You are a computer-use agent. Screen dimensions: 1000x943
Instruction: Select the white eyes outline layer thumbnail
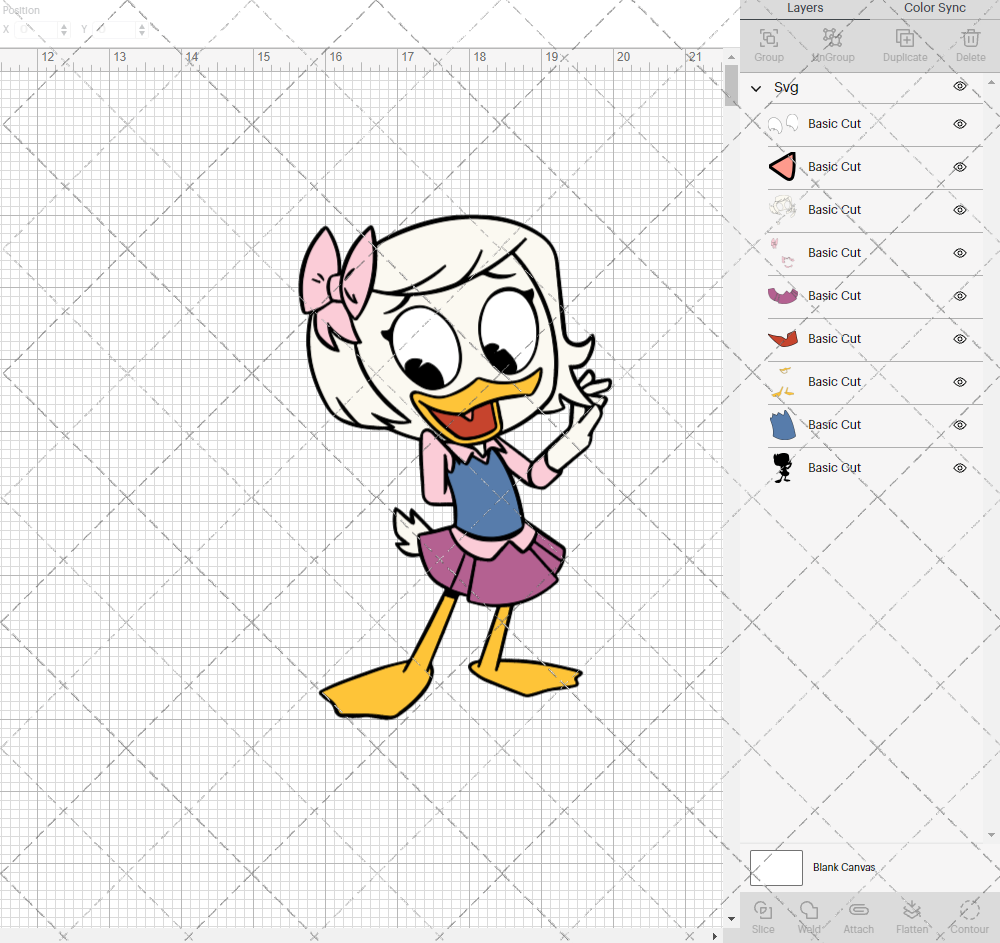(783, 124)
